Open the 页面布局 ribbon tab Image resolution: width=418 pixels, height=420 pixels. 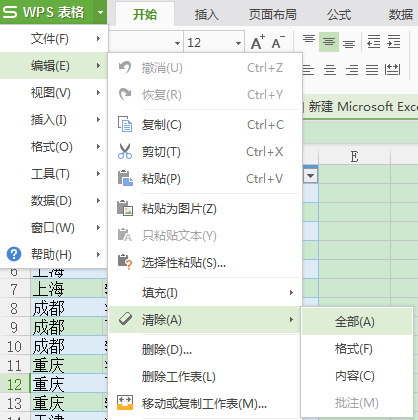(273, 15)
